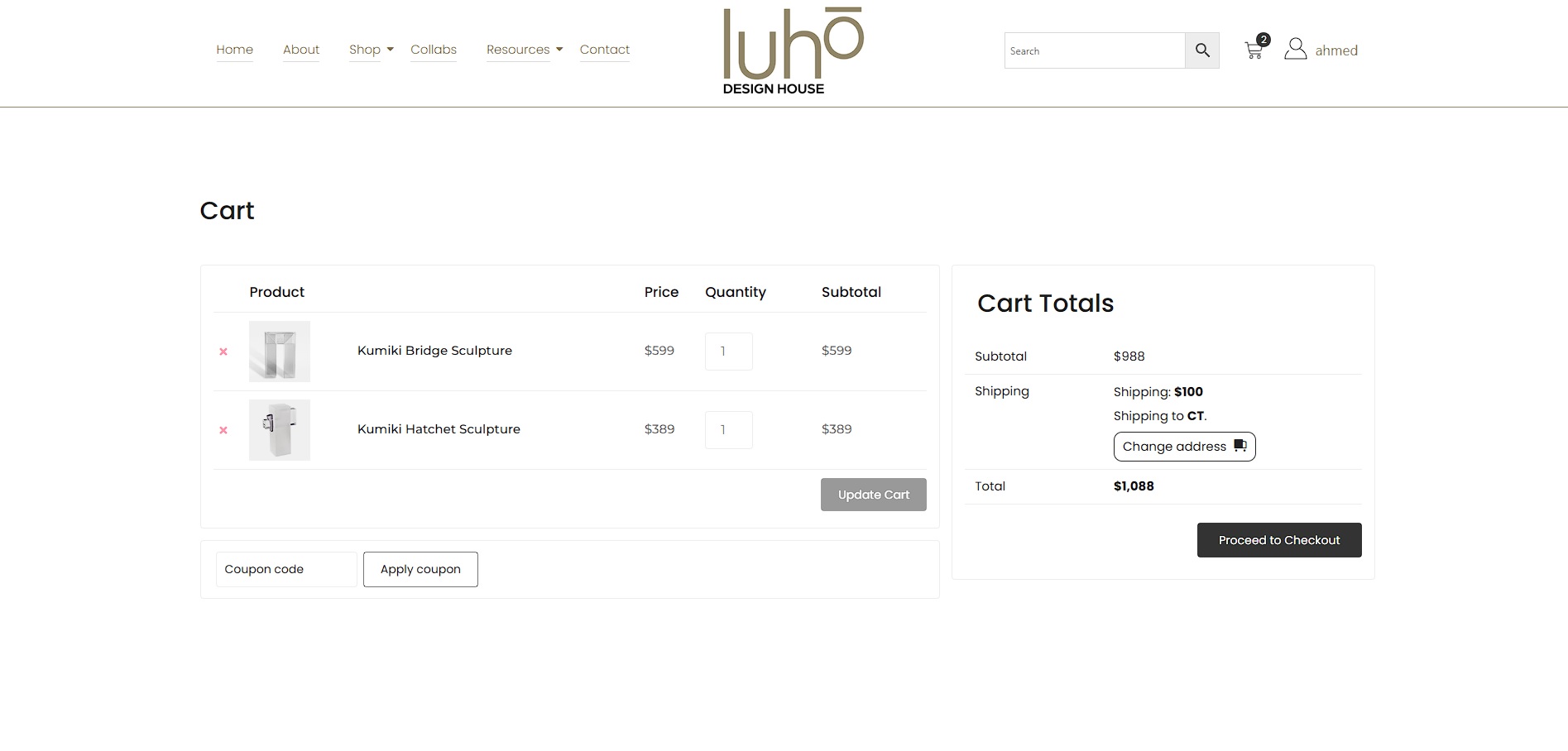Click the luho Design House logo
This screenshot has height=751, width=1568.
click(x=793, y=51)
